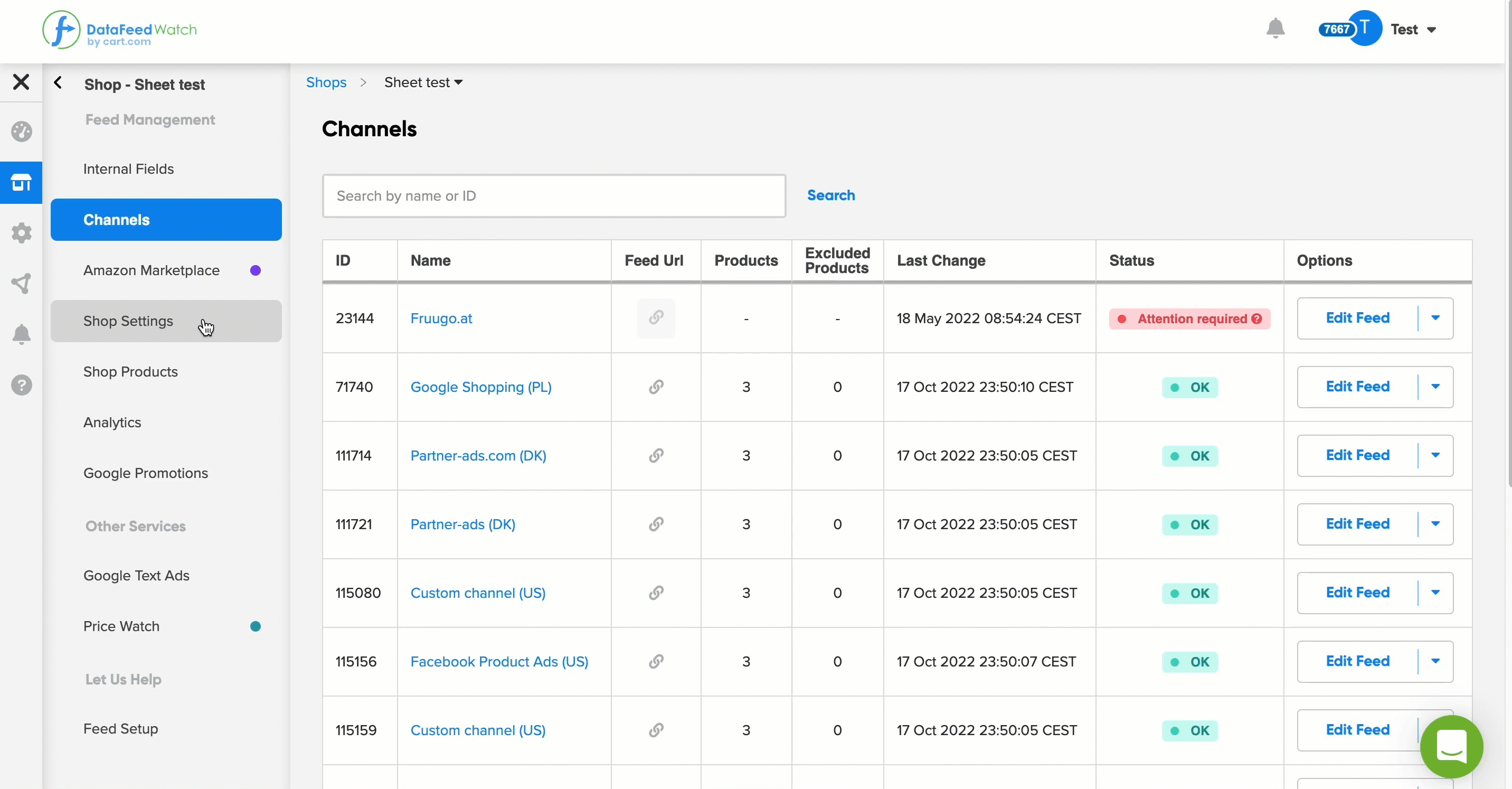
Task: Open help question mark rail icon
Action: click(x=21, y=385)
